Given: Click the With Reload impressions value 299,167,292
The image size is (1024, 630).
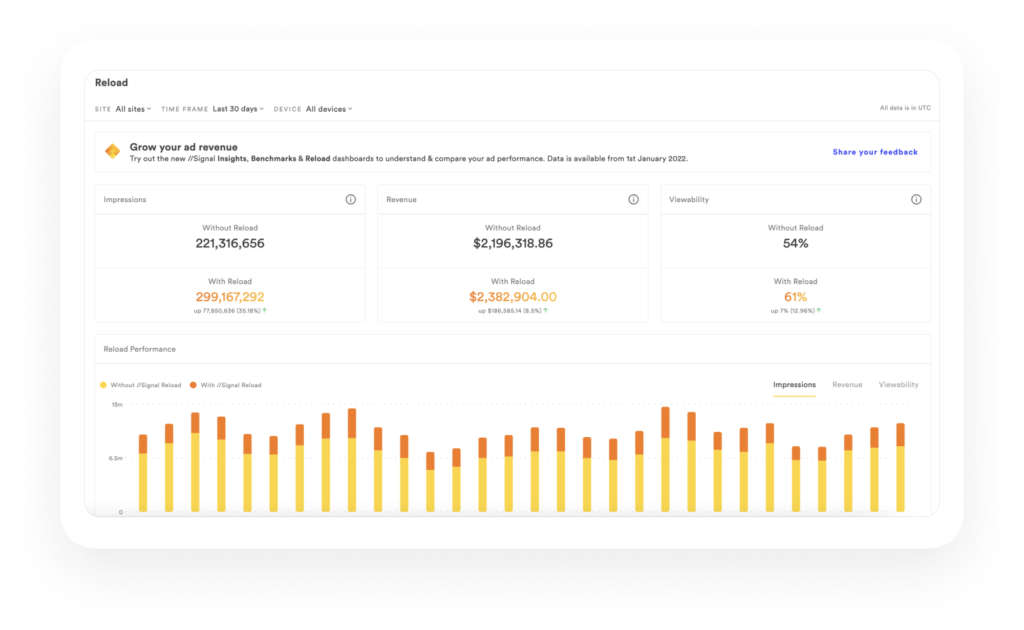Looking at the screenshot, I should point(229,296).
